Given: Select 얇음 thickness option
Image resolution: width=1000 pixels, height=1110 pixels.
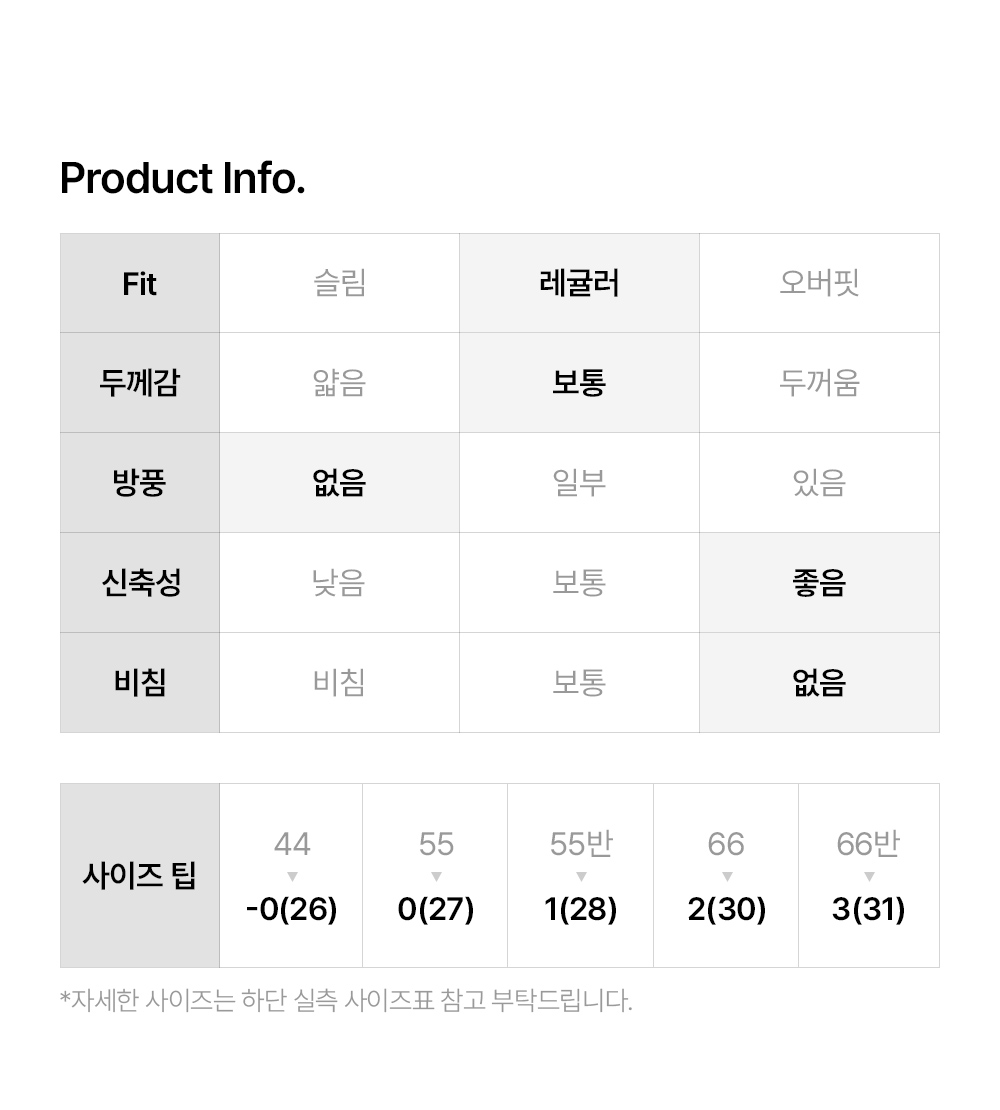Looking at the screenshot, I should (x=339, y=383).
